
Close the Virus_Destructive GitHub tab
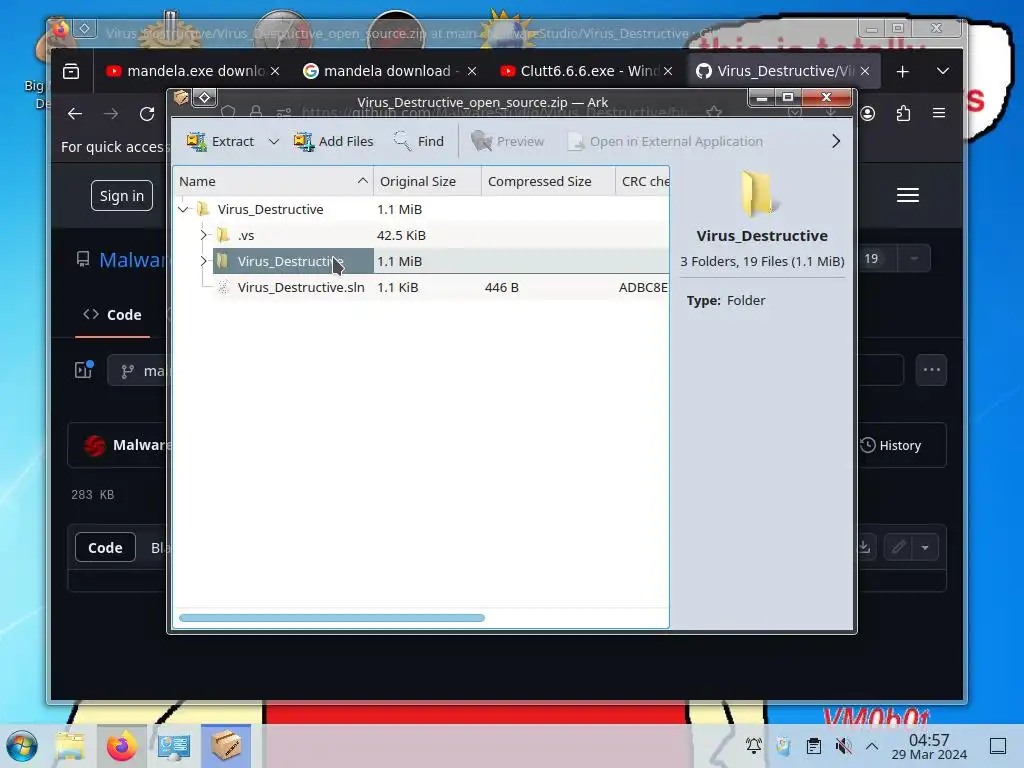[x=865, y=71]
